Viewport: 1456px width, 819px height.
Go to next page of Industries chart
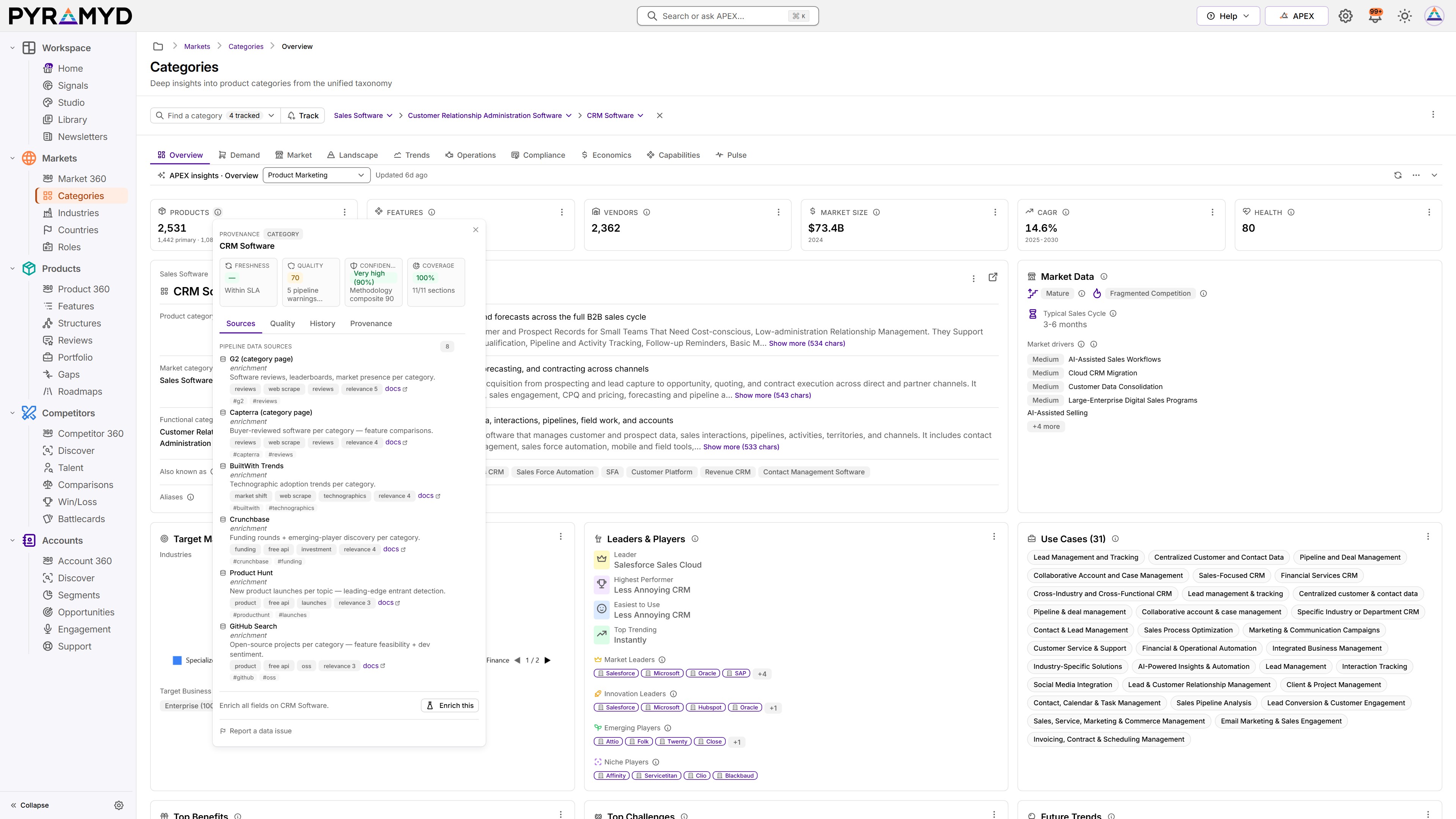pos(547,660)
